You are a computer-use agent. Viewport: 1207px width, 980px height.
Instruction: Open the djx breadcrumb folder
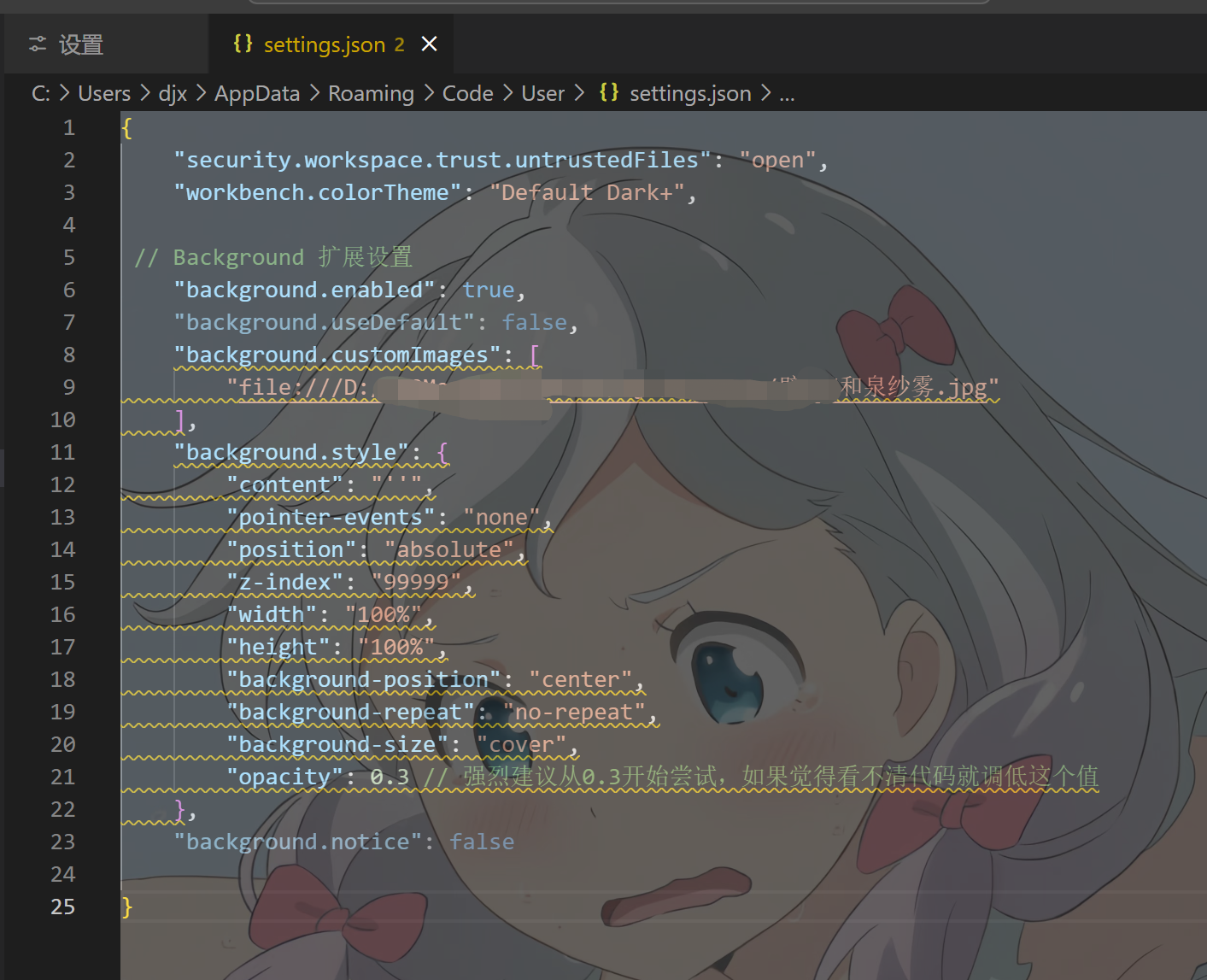coord(173,93)
